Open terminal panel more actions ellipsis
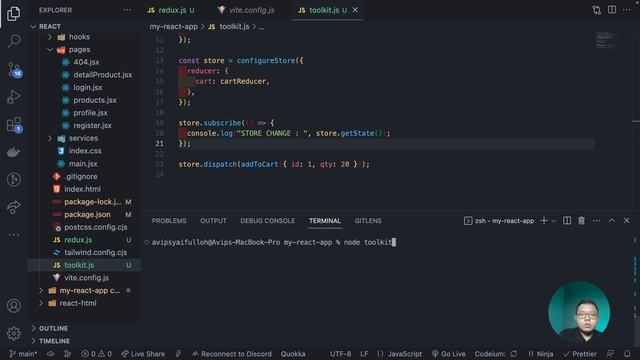The image size is (640, 360). (x=596, y=220)
